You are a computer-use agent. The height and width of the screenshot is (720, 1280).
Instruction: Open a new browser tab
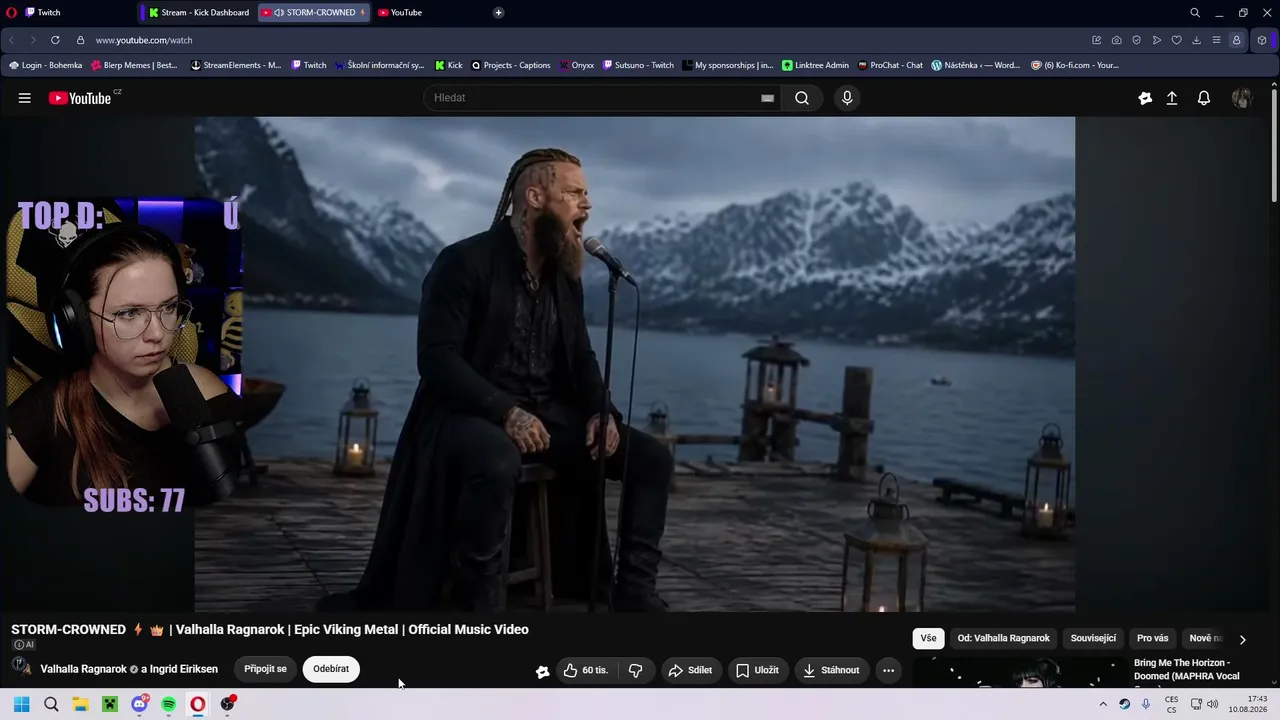pyautogui.click(x=498, y=13)
